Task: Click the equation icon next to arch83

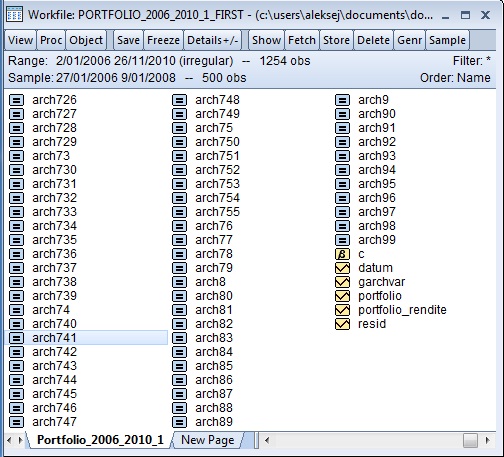Action: pyautogui.click(x=179, y=338)
